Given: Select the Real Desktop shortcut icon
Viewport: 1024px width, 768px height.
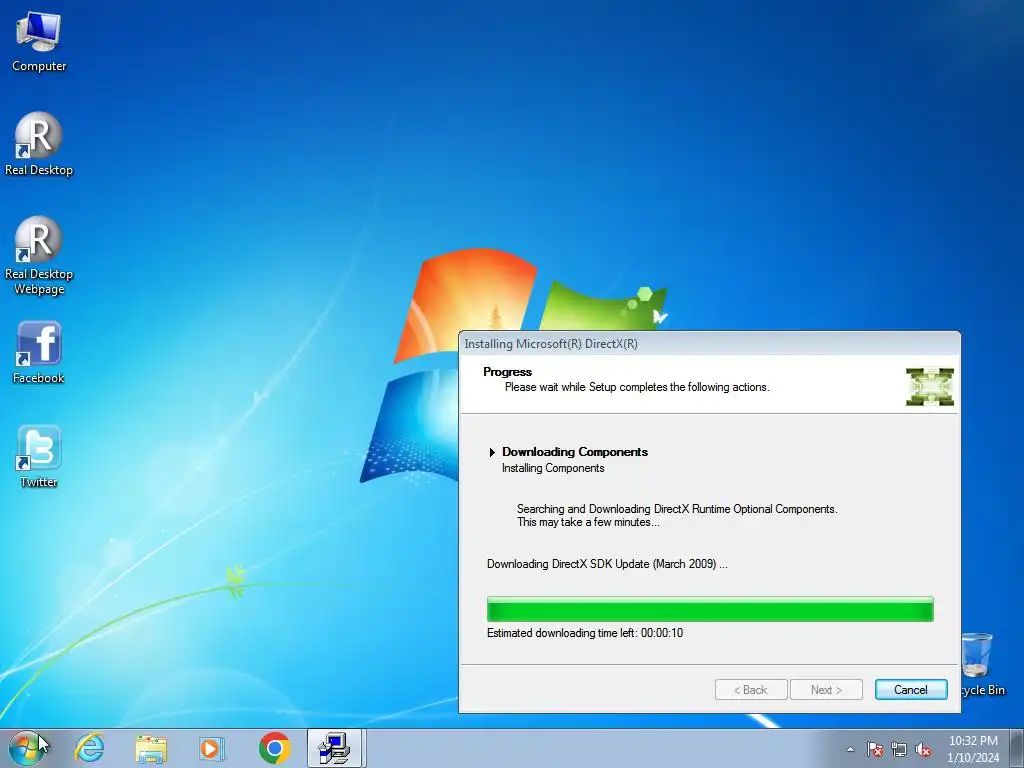Looking at the screenshot, I should point(39,144).
